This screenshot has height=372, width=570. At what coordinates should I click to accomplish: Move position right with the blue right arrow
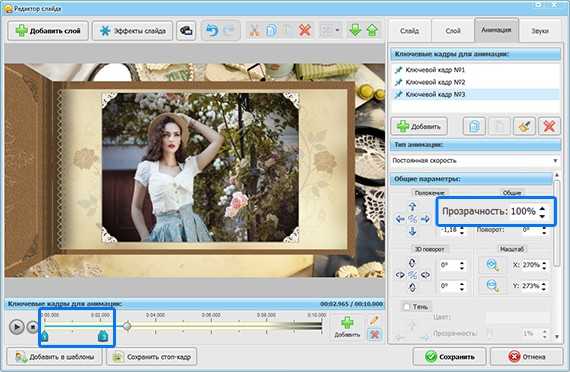pos(425,219)
